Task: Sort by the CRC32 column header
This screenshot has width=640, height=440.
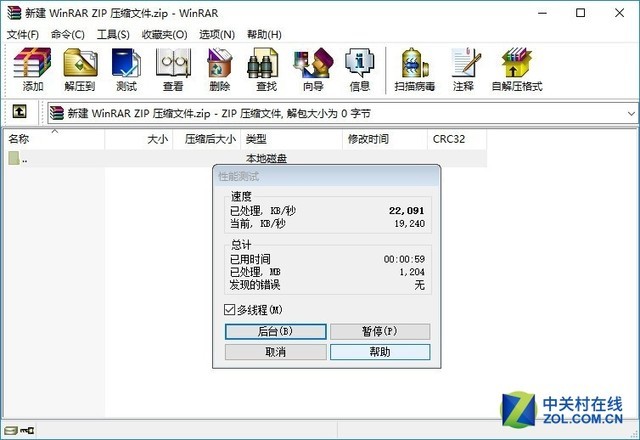Action: tap(457, 139)
